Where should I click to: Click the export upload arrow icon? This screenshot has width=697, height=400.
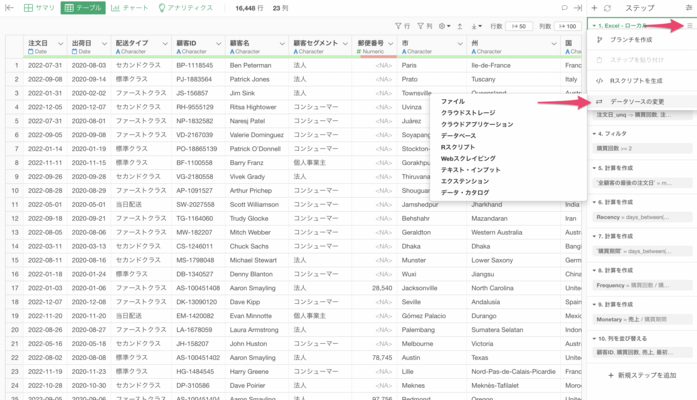pos(460,26)
